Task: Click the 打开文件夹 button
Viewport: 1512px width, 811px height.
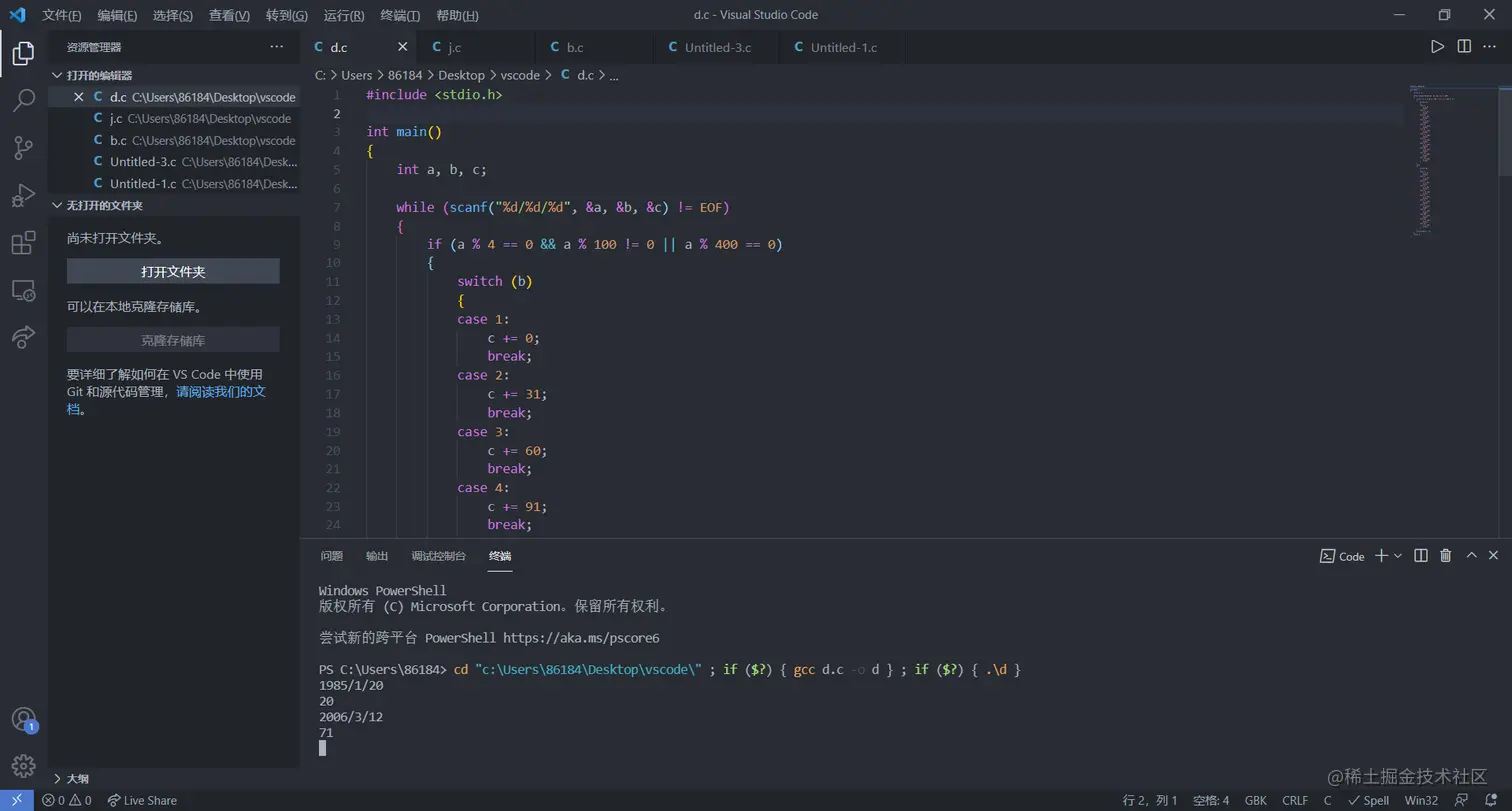Action: click(x=173, y=271)
